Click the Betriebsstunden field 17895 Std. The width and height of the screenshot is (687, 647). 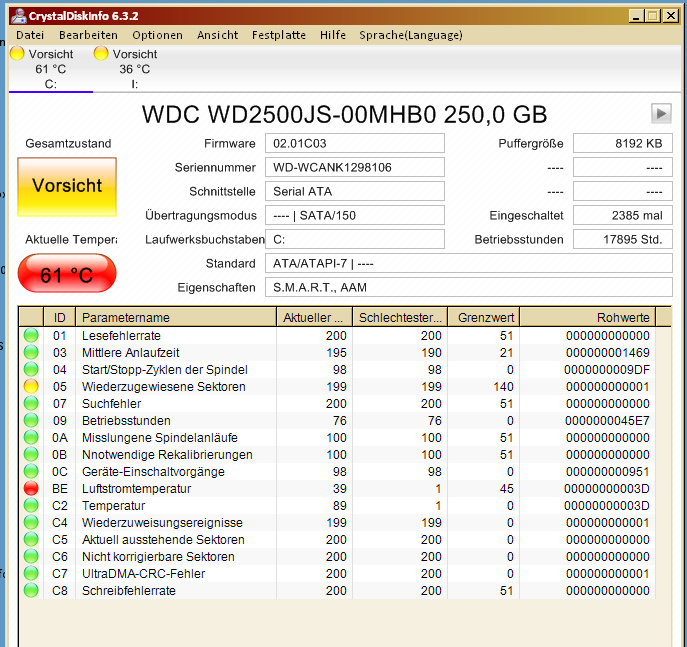point(623,239)
